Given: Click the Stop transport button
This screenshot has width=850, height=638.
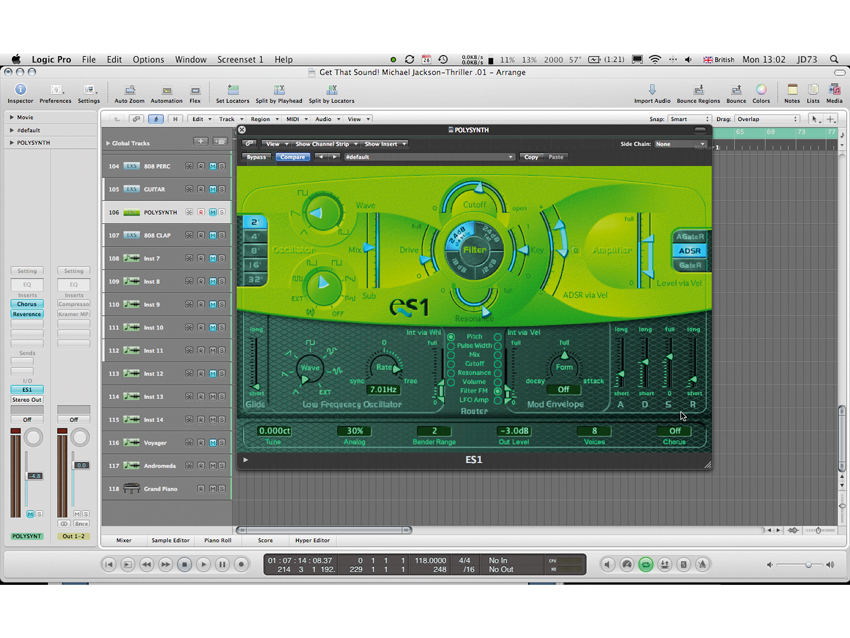Looking at the screenshot, I should [184, 564].
